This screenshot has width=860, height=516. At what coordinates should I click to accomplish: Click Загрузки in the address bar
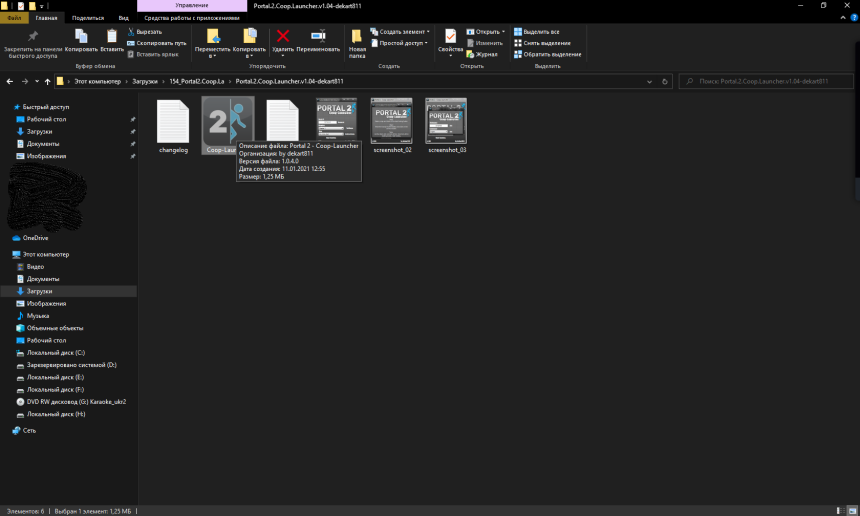tap(145, 81)
